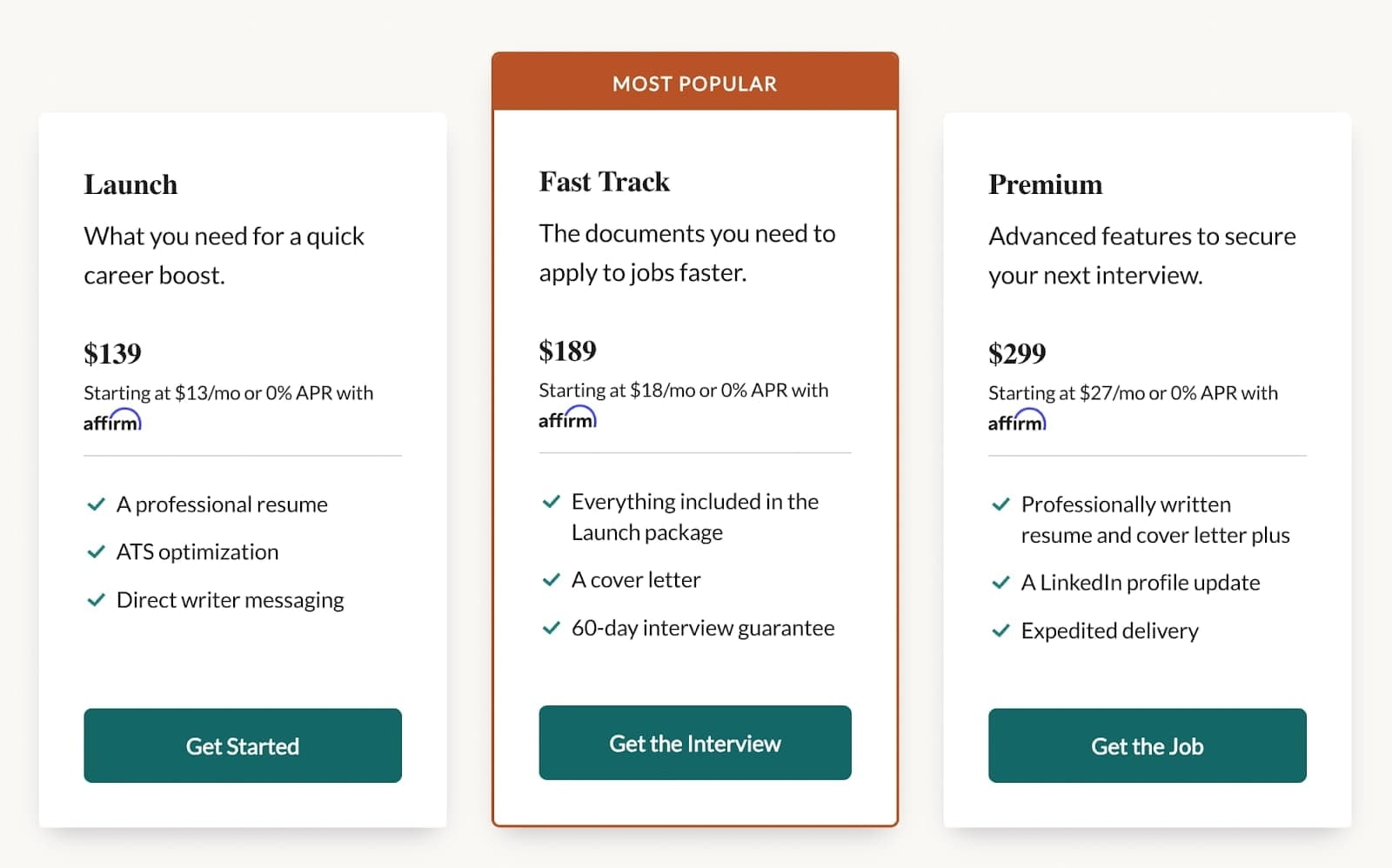Click the Starting at $13/mo financing text
The image size is (1392, 868).
[228, 393]
